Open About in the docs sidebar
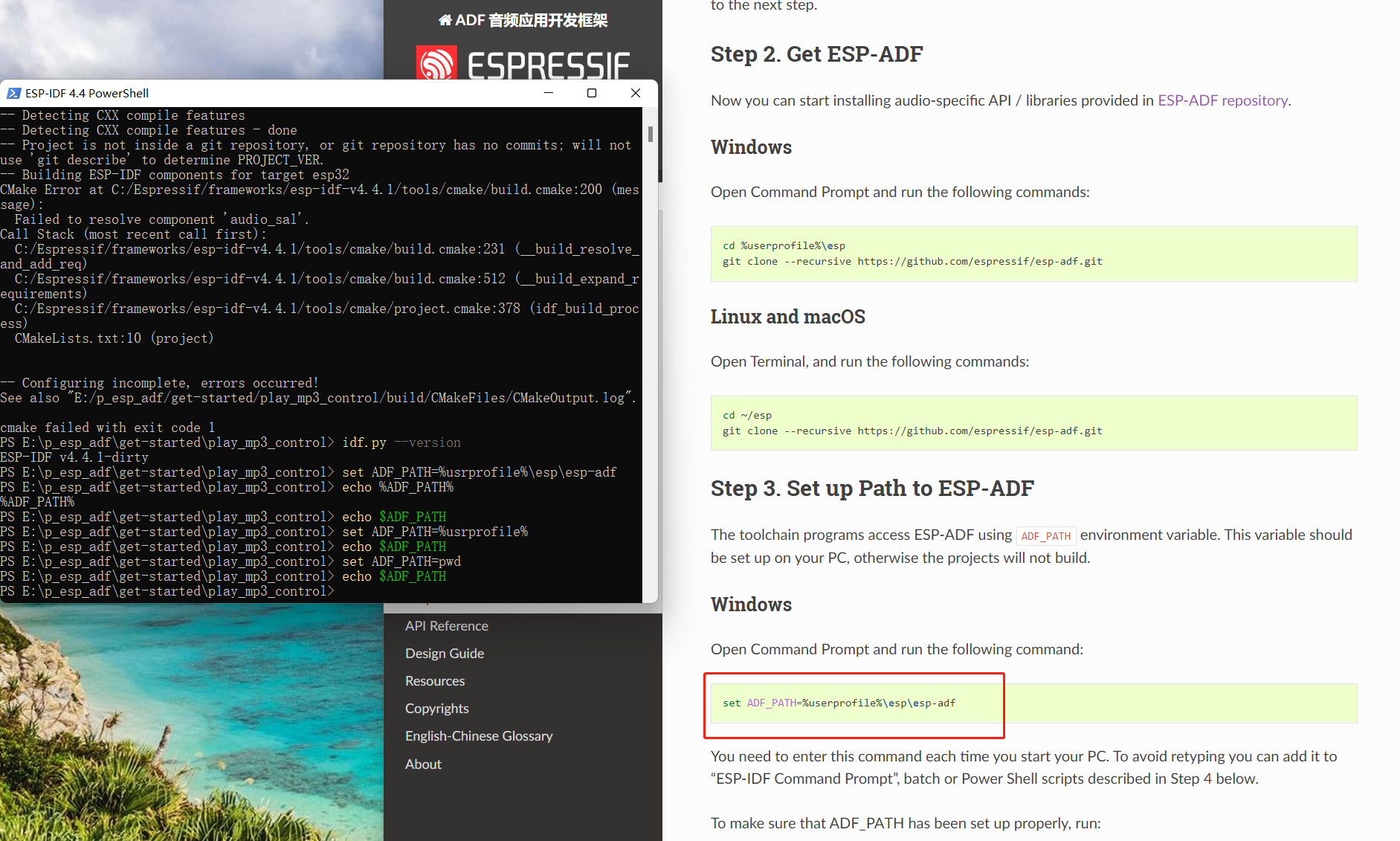Screen dimensions: 1400x841 tap(423, 764)
